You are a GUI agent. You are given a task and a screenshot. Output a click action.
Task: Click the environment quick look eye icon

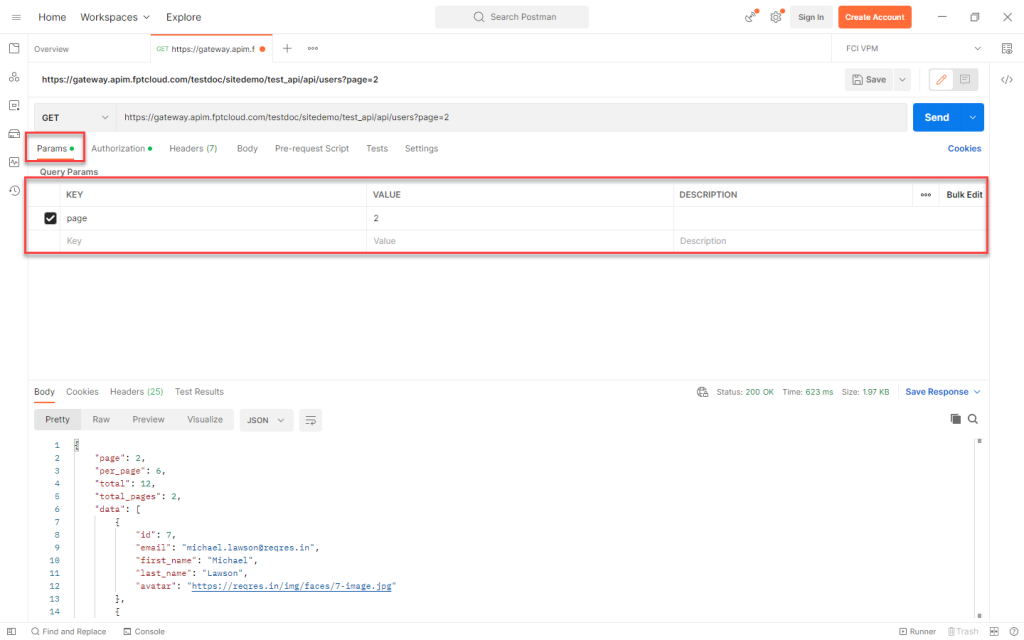(x=1007, y=47)
